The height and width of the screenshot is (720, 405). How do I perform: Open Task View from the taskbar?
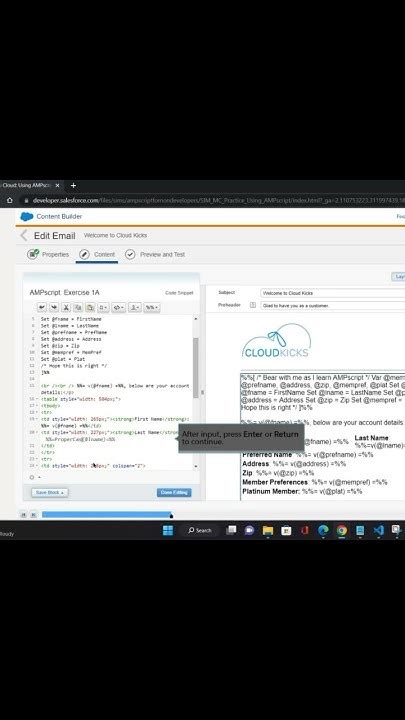point(231,530)
